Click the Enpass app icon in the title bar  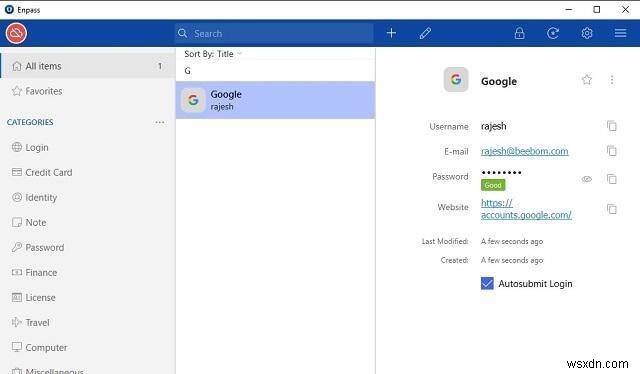coord(9,9)
